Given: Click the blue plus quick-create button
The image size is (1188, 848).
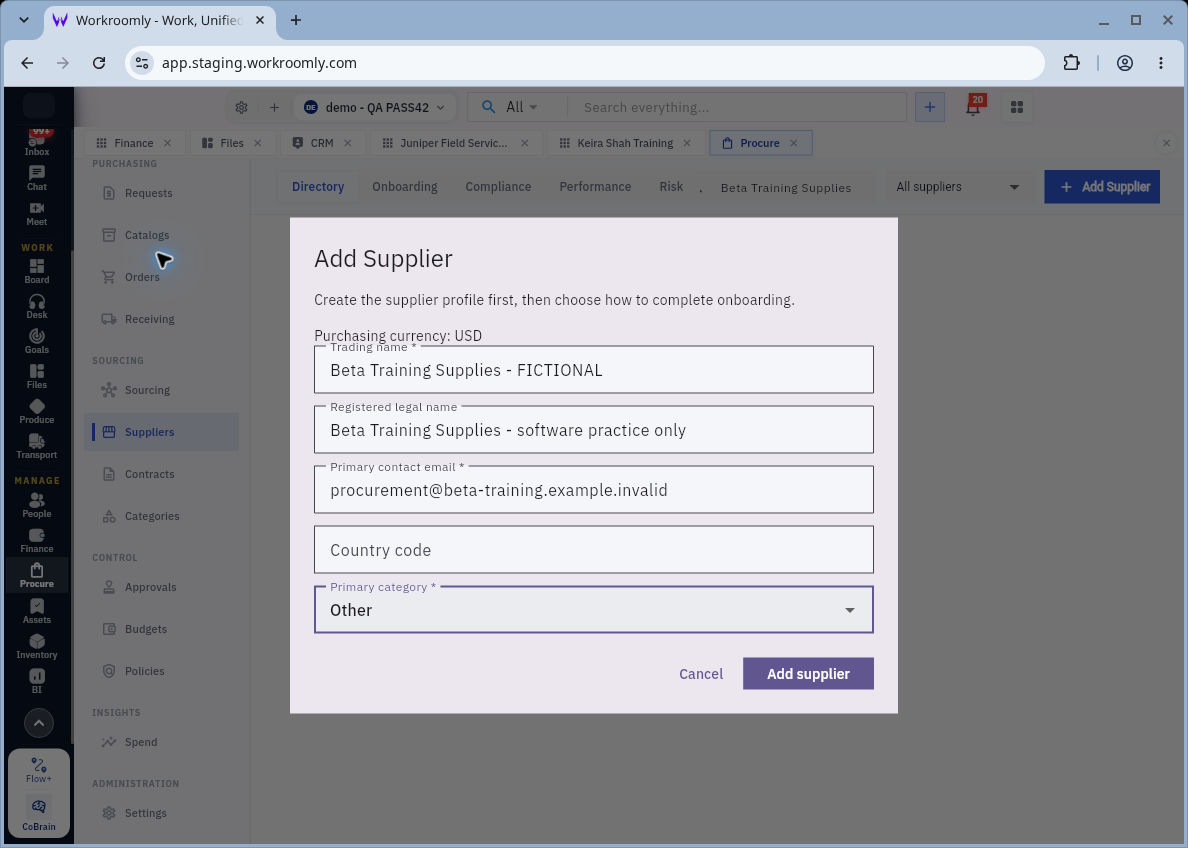Looking at the screenshot, I should point(930,107).
